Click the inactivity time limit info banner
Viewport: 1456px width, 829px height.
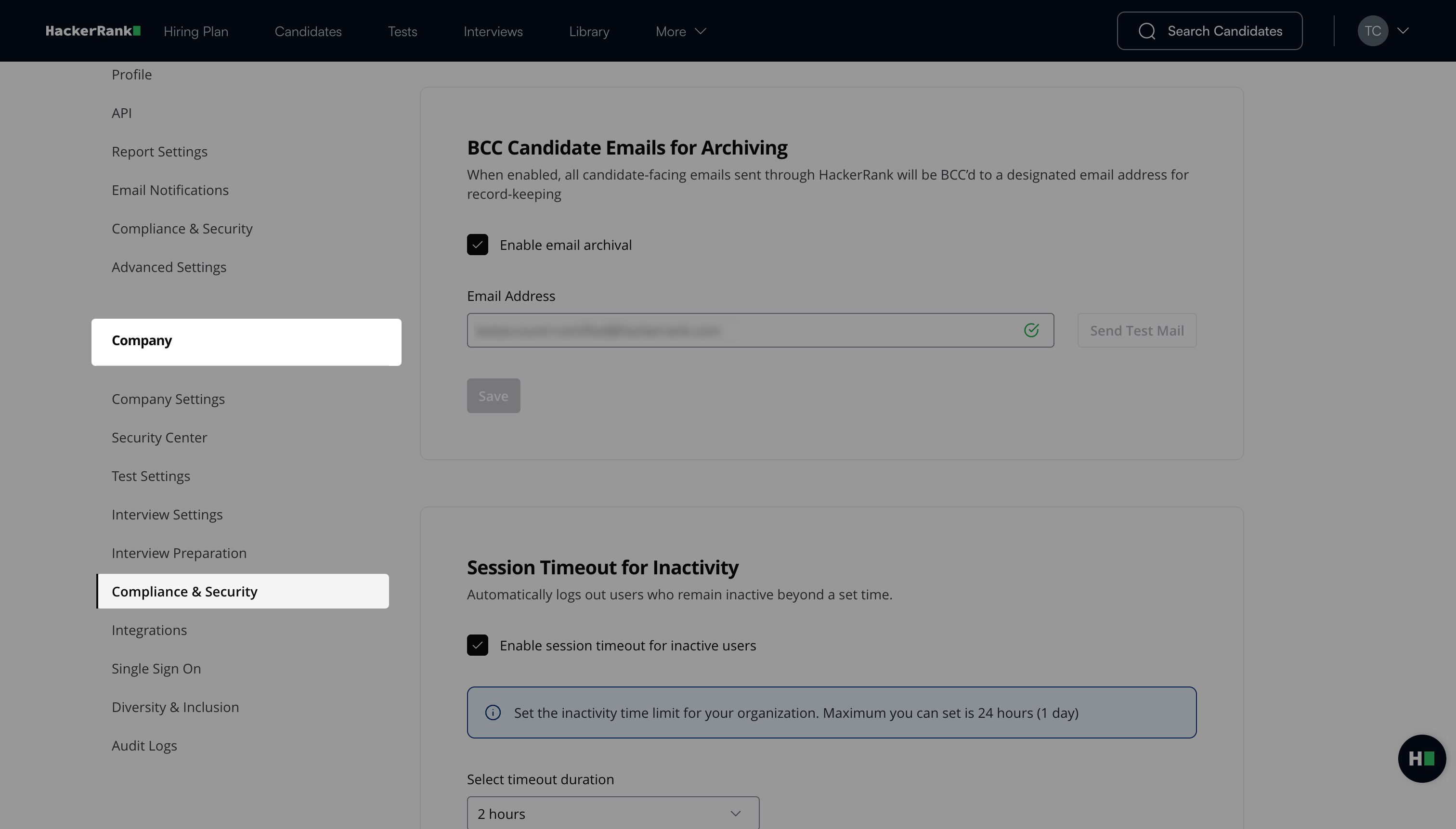click(x=832, y=712)
